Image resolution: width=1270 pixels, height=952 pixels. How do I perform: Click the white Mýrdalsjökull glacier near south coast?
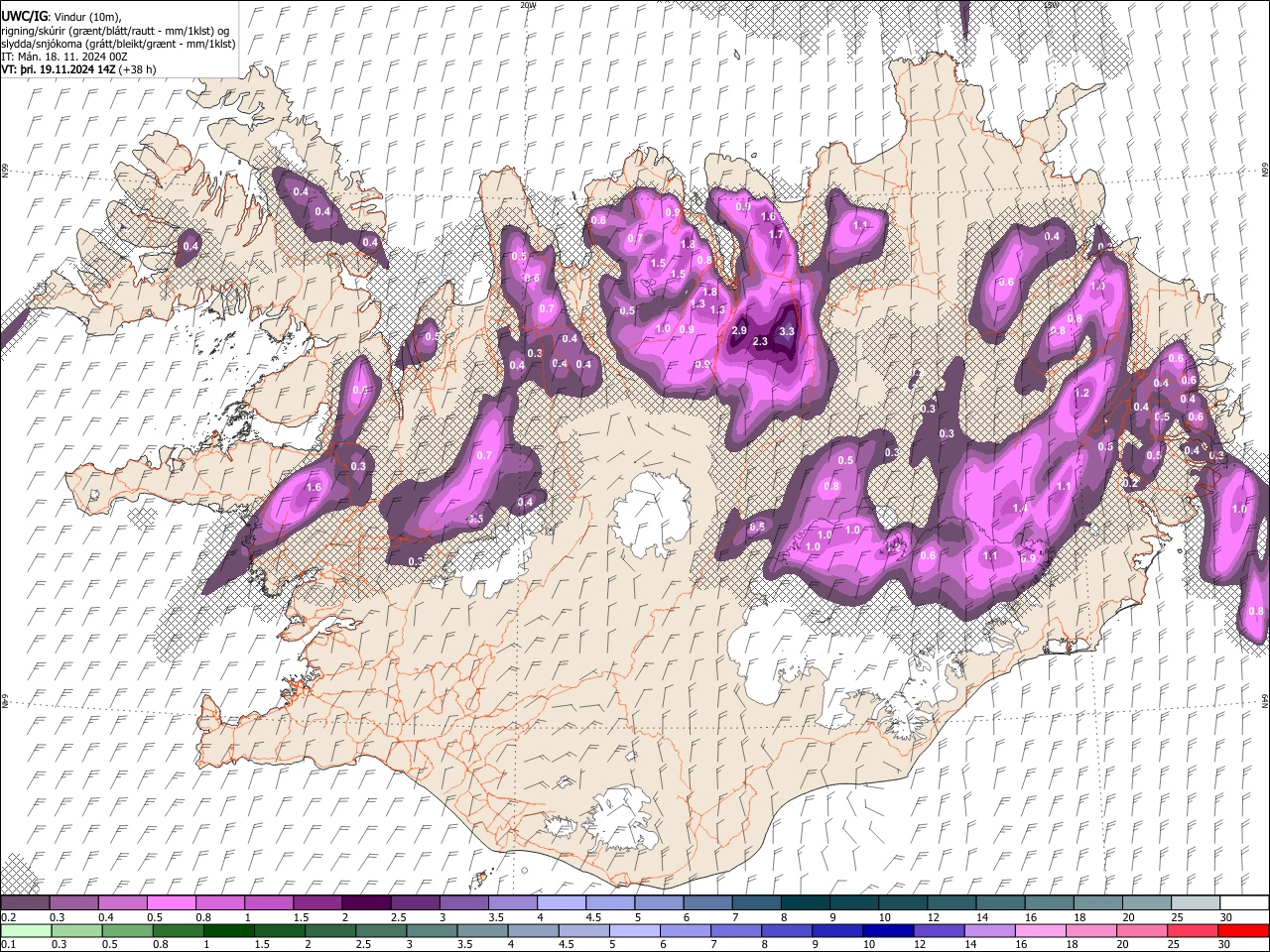[624, 818]
